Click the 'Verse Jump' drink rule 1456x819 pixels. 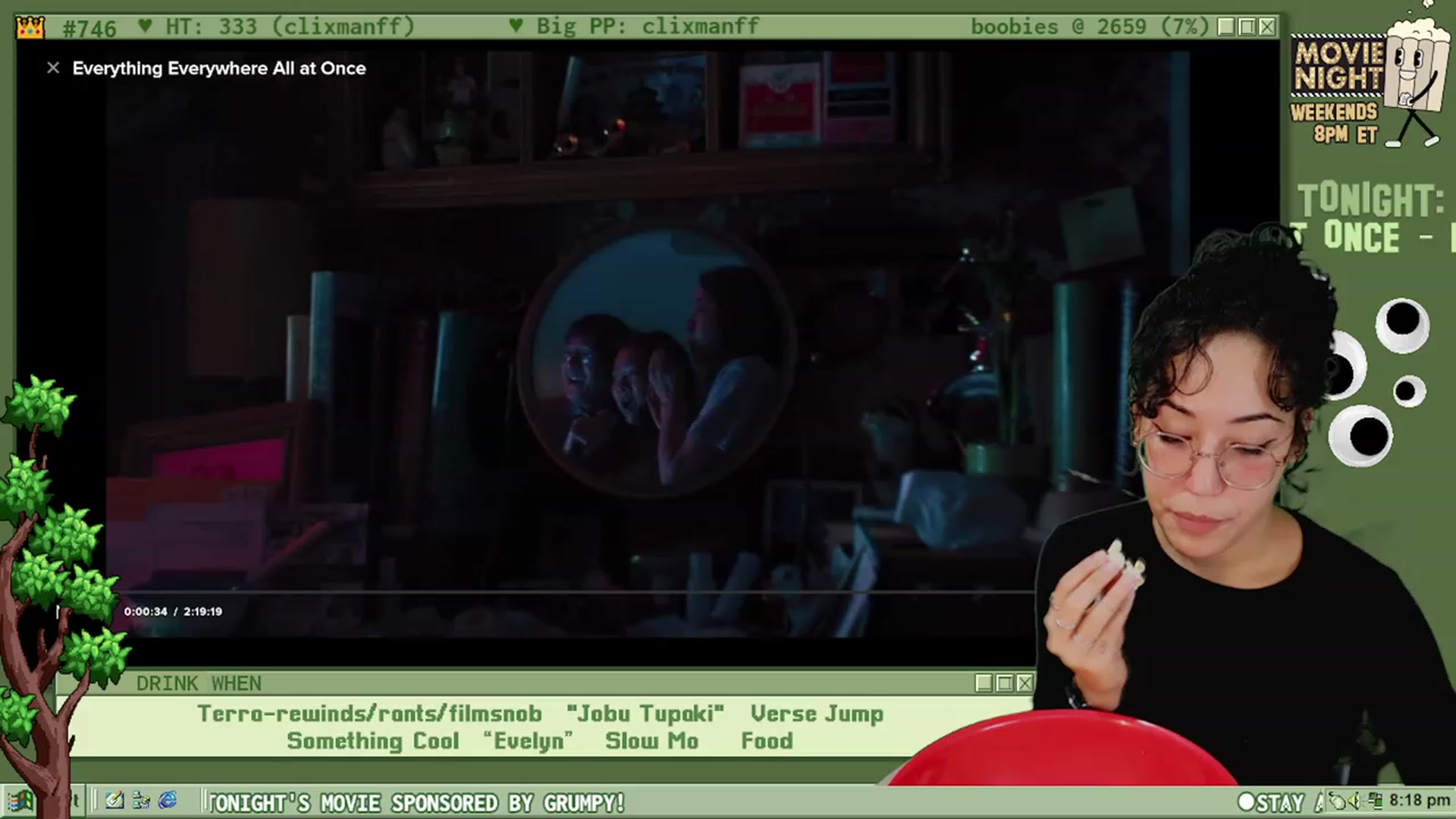coord(817,714)
